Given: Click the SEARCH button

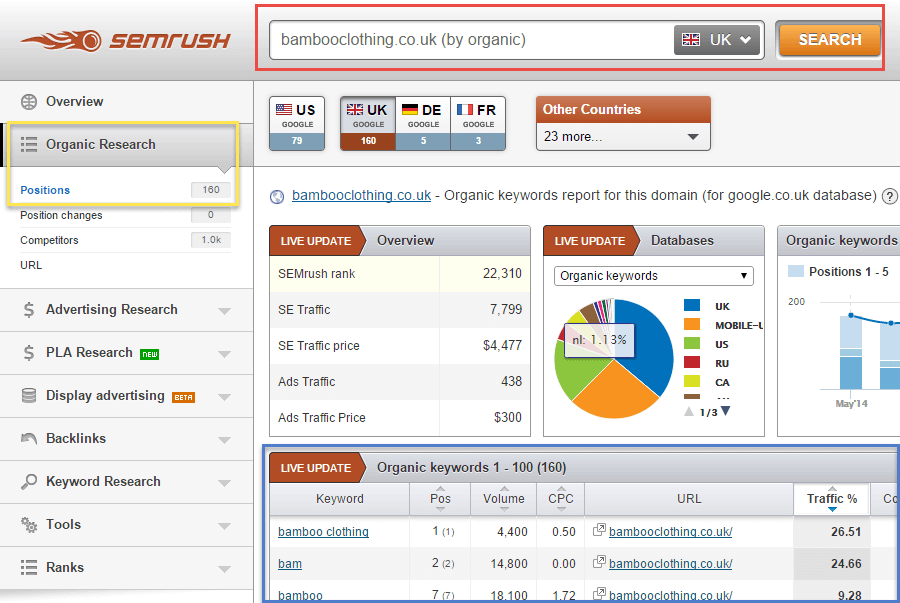Looking at the screenshot, I should click(829, 40).
